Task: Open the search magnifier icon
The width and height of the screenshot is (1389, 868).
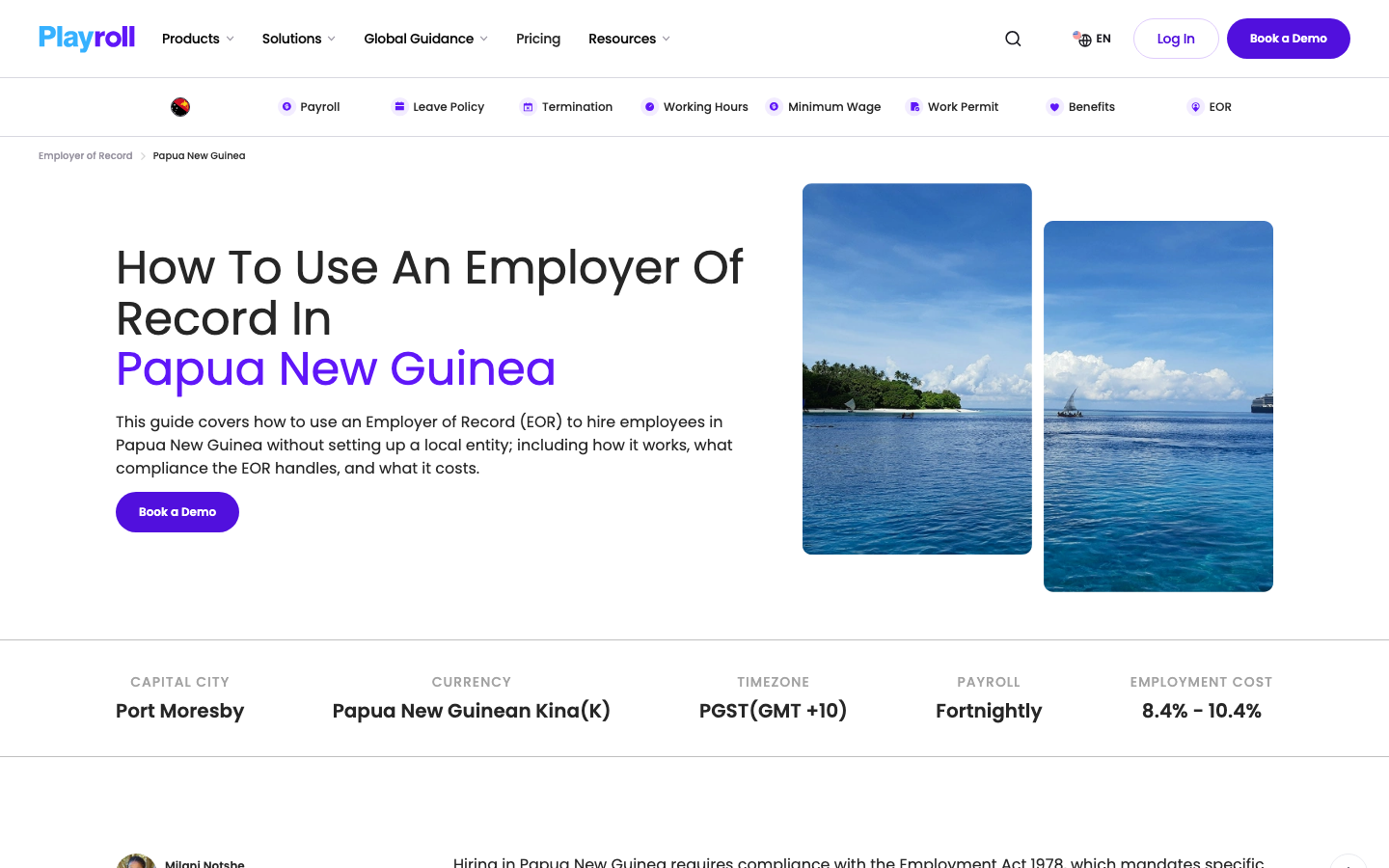Action: click(1013, 39)
